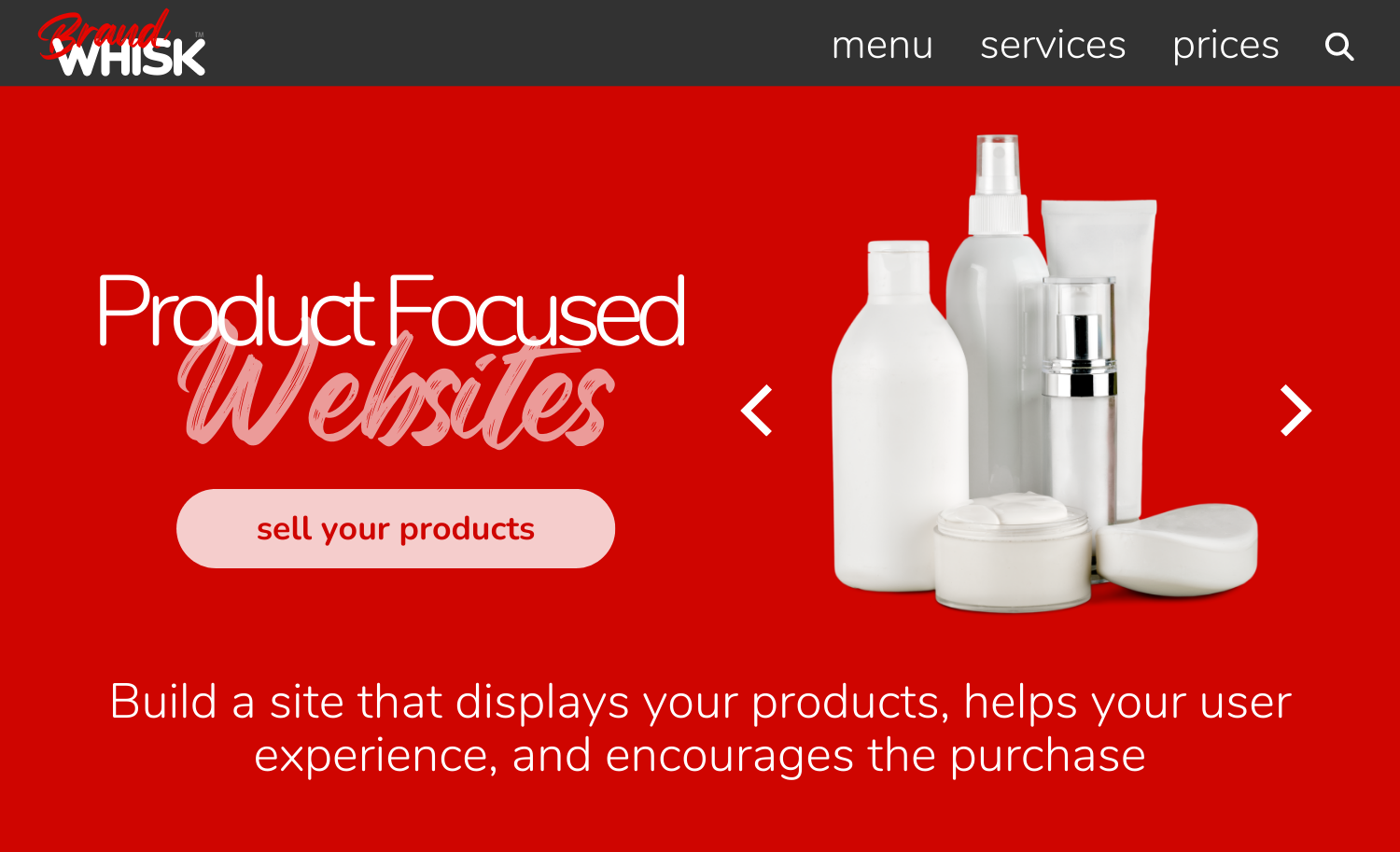Open the services navigation item
1400x852 pixels.
point(1053,45)
